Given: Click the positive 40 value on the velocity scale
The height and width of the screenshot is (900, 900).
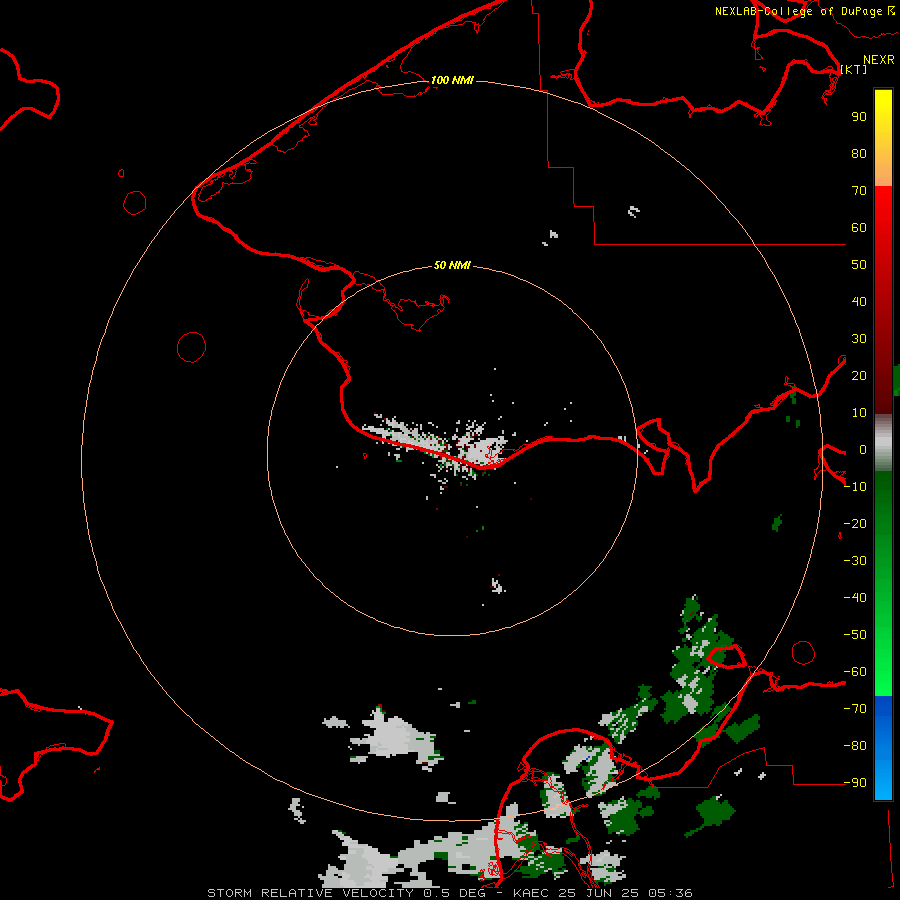Looking at the screenshot, I should tap(859, 302).
